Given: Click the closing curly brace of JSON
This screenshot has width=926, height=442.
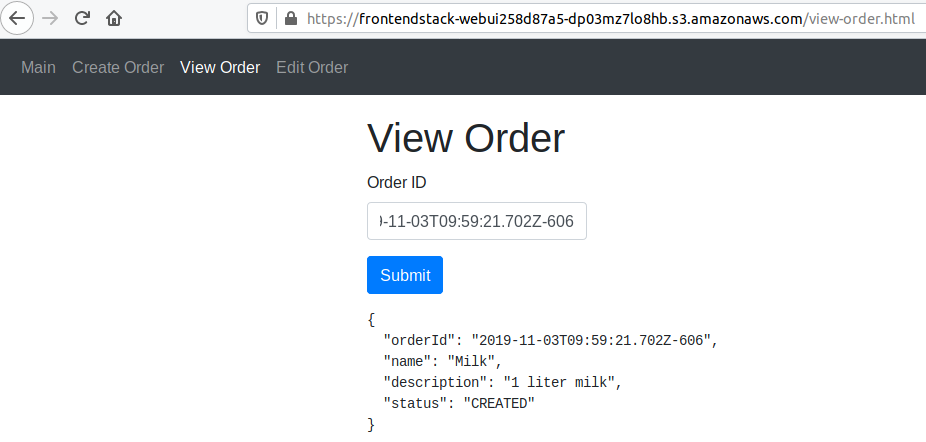Looking at the screenshot, I should (x=371, y=425).
